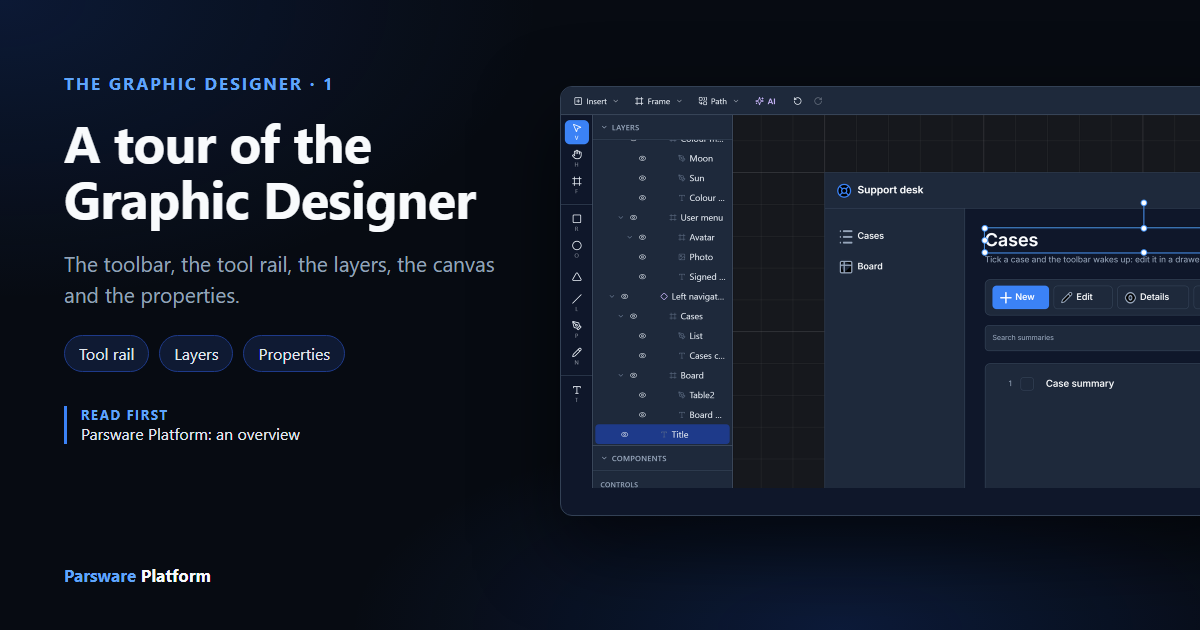Click the text icon of Title layer
This screenshot has width=1200, height=630.
664,435
